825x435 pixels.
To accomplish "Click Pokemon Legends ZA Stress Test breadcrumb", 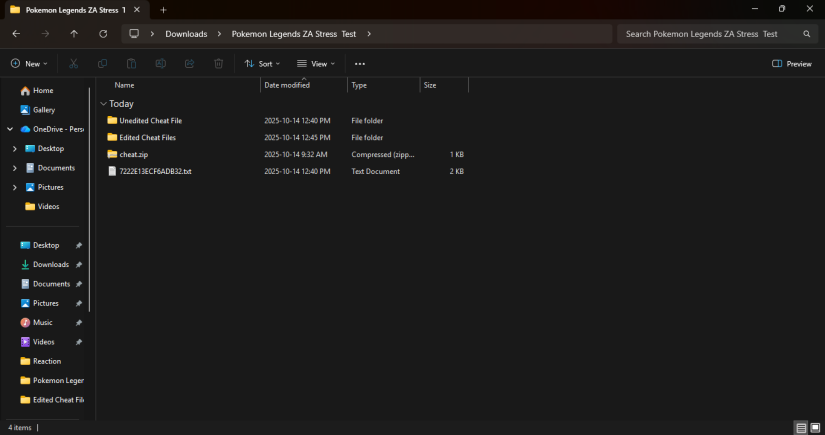I will 294,34.
